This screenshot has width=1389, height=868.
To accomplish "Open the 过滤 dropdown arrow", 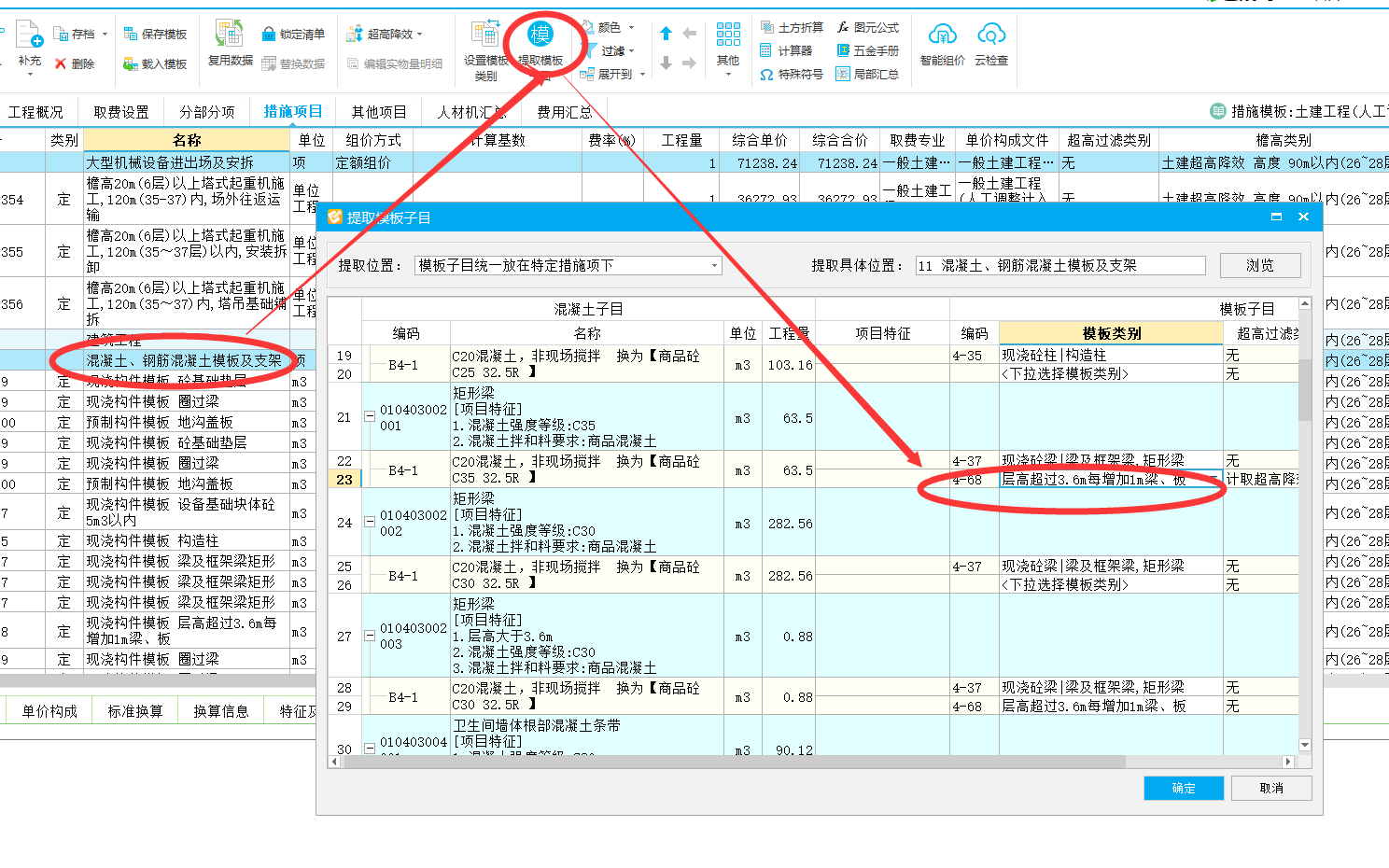I will pos(632,51).
